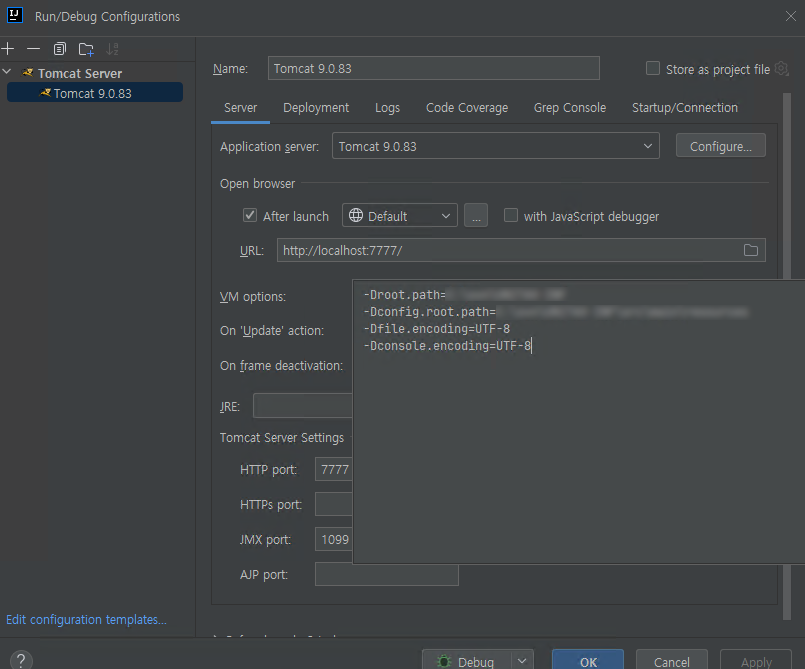Click the HTTP port field
Screen dimensions: 805x669
tap(334, 469)
